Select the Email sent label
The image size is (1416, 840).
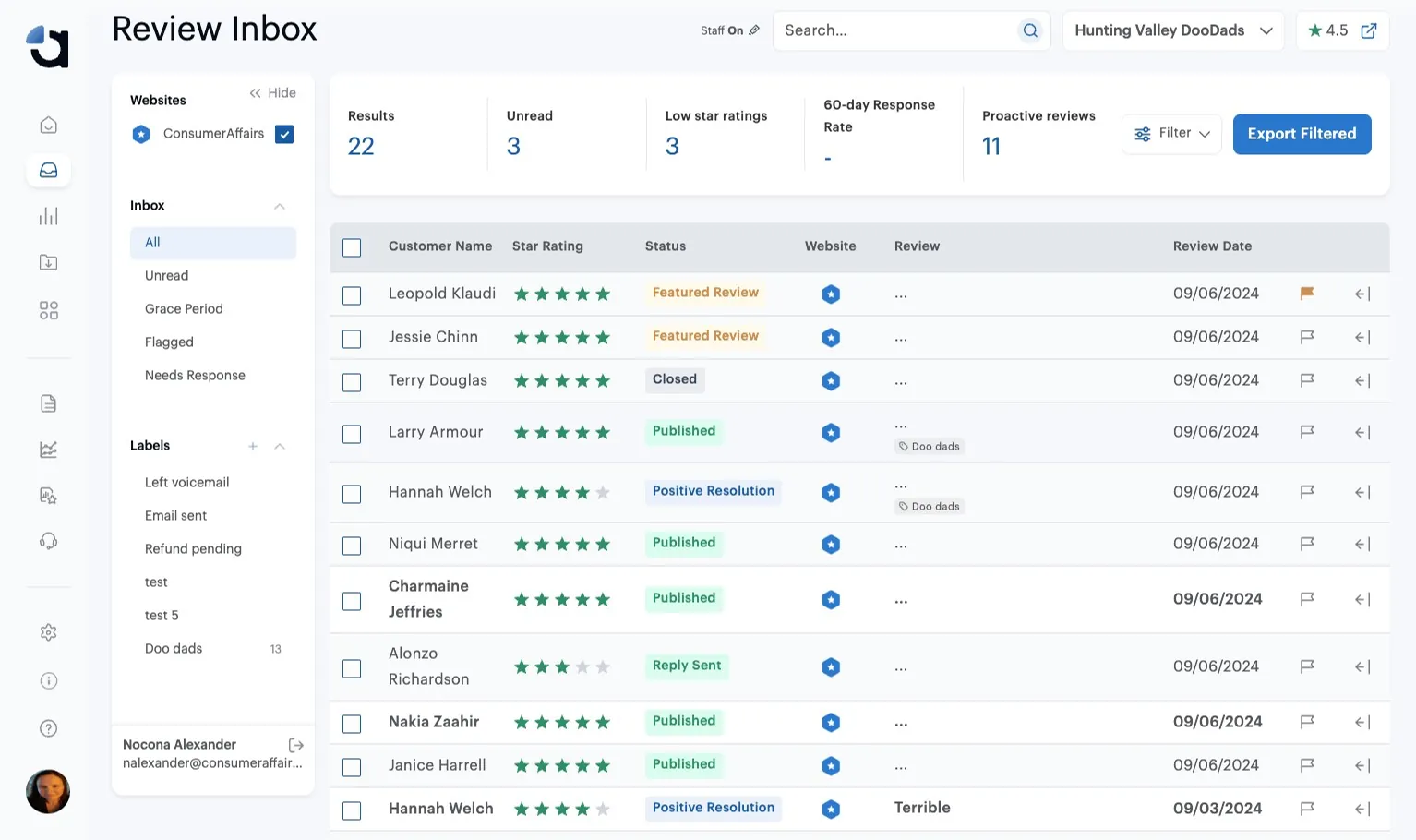pos(175,516)
